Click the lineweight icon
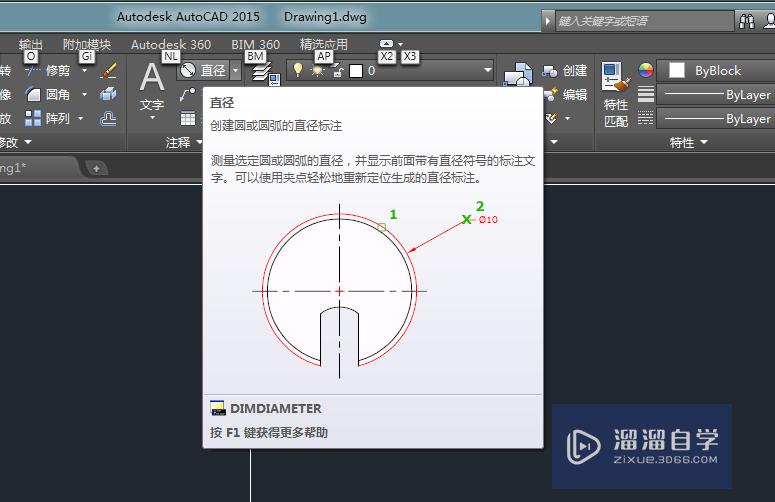This screenshot has width=775, height=502. [x=646, y=94]
